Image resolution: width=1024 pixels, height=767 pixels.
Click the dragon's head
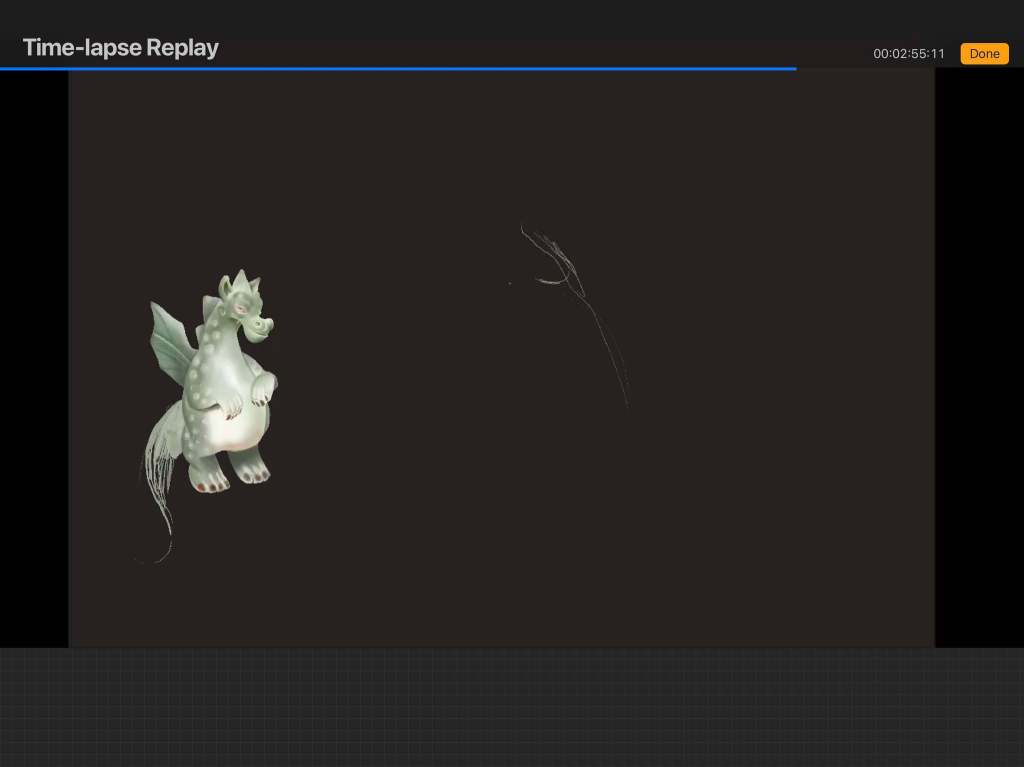[245, 305]
